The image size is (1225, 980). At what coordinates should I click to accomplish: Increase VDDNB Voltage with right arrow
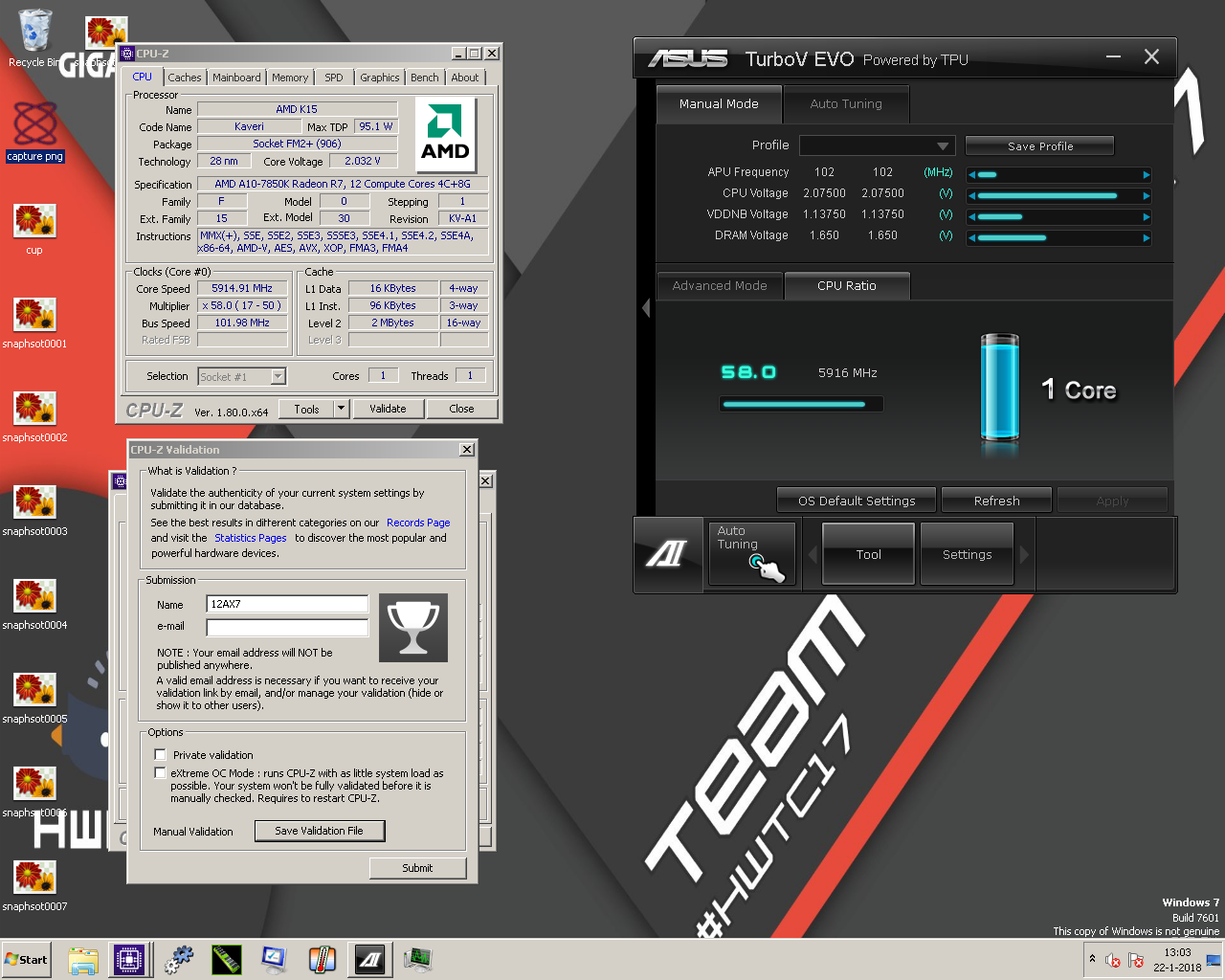tap(1147, 217)
